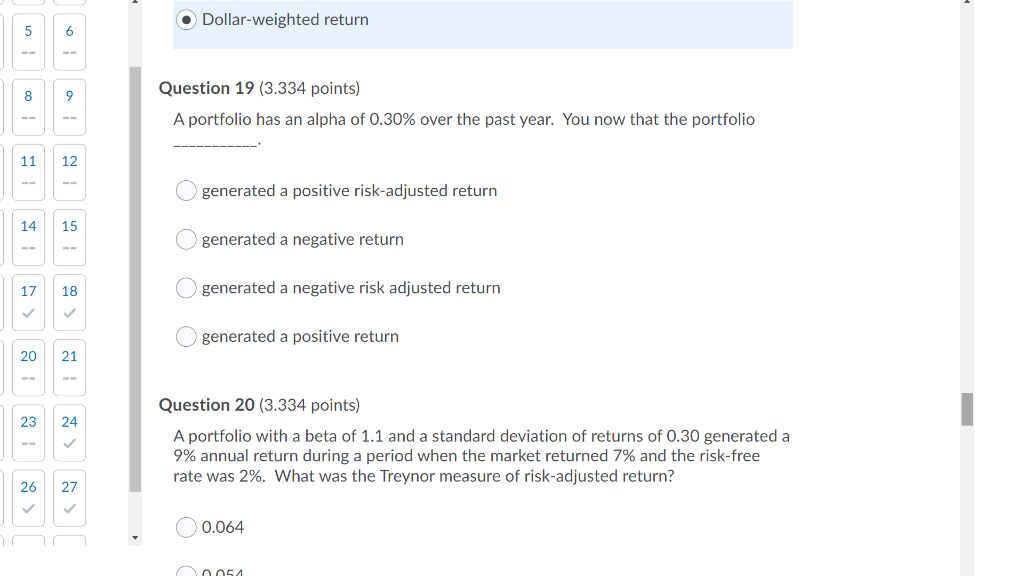
Task: Select the 0.064 option for Question 20
Action: click(x=186, y=527)
